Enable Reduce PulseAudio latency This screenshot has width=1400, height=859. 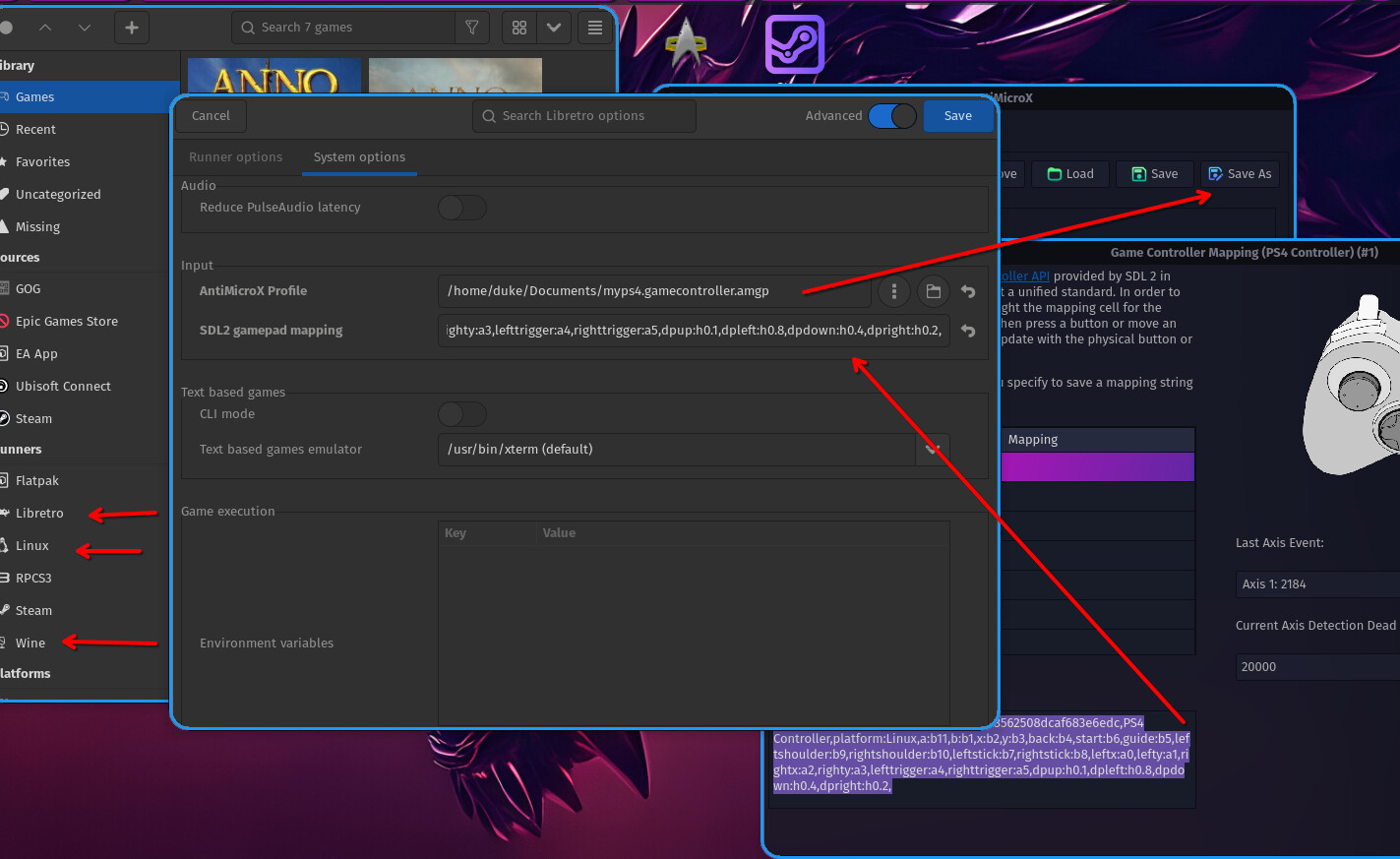tap(462, 208)
